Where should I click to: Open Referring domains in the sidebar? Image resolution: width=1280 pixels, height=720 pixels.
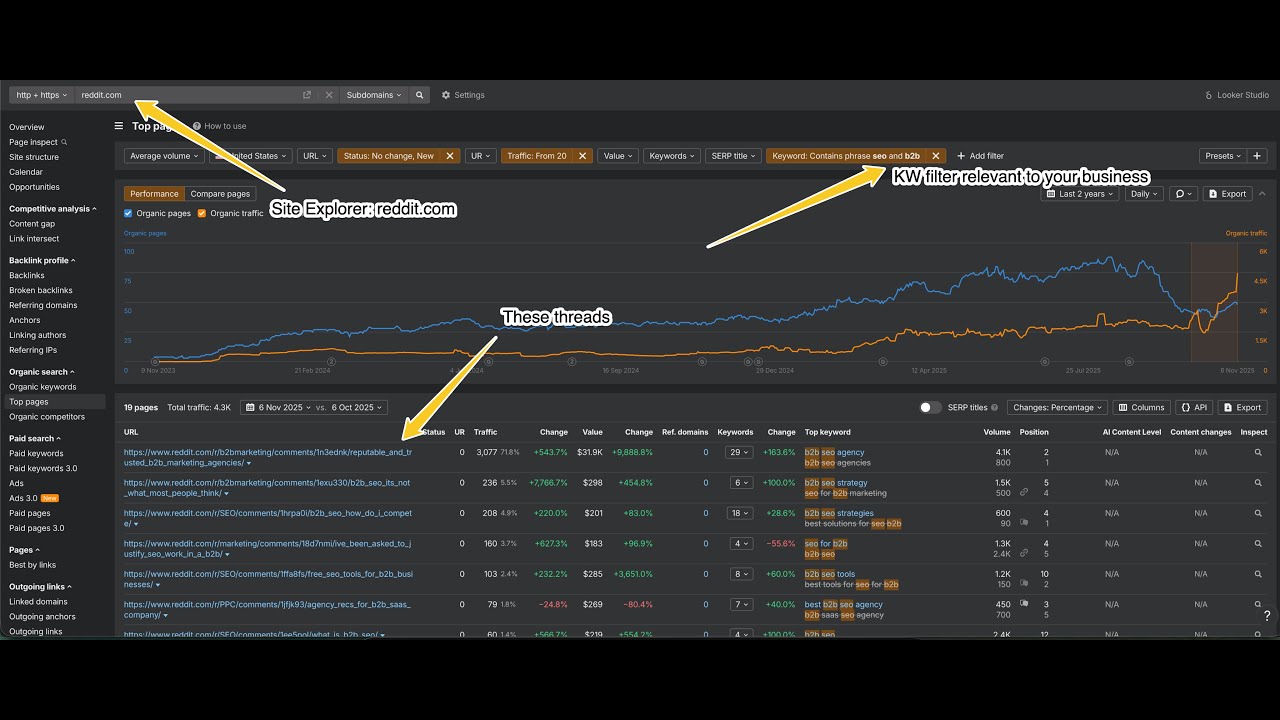click(x=43, y=305)
